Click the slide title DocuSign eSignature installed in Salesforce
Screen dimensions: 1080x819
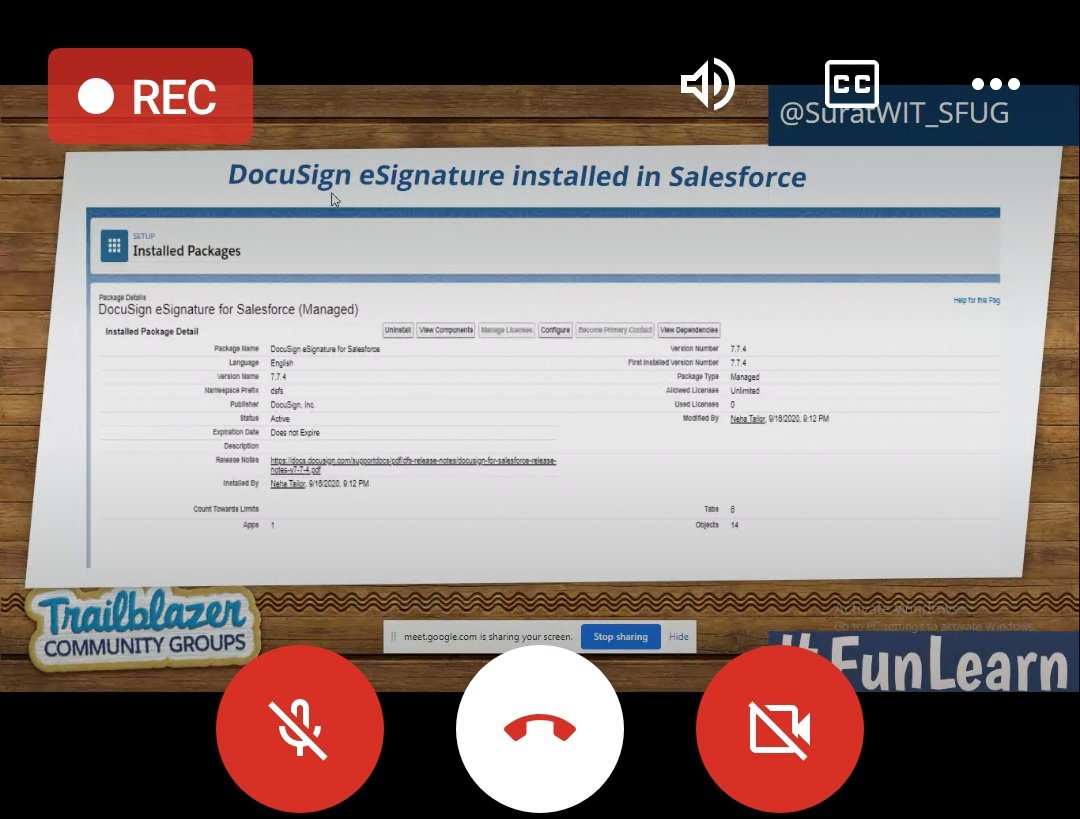pos(517,176)
